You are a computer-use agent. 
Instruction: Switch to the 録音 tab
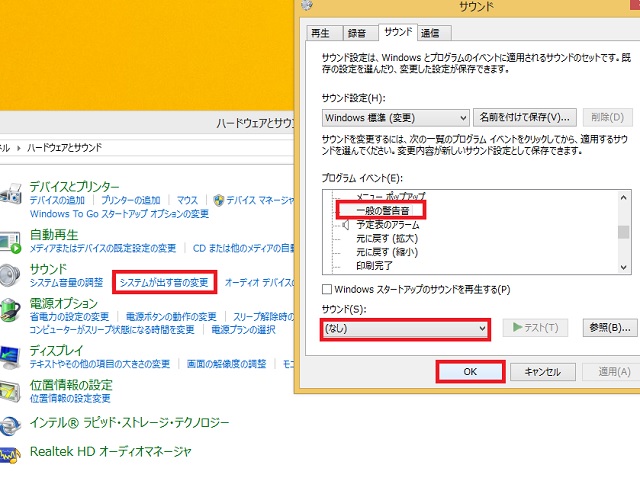pos(358,32)
